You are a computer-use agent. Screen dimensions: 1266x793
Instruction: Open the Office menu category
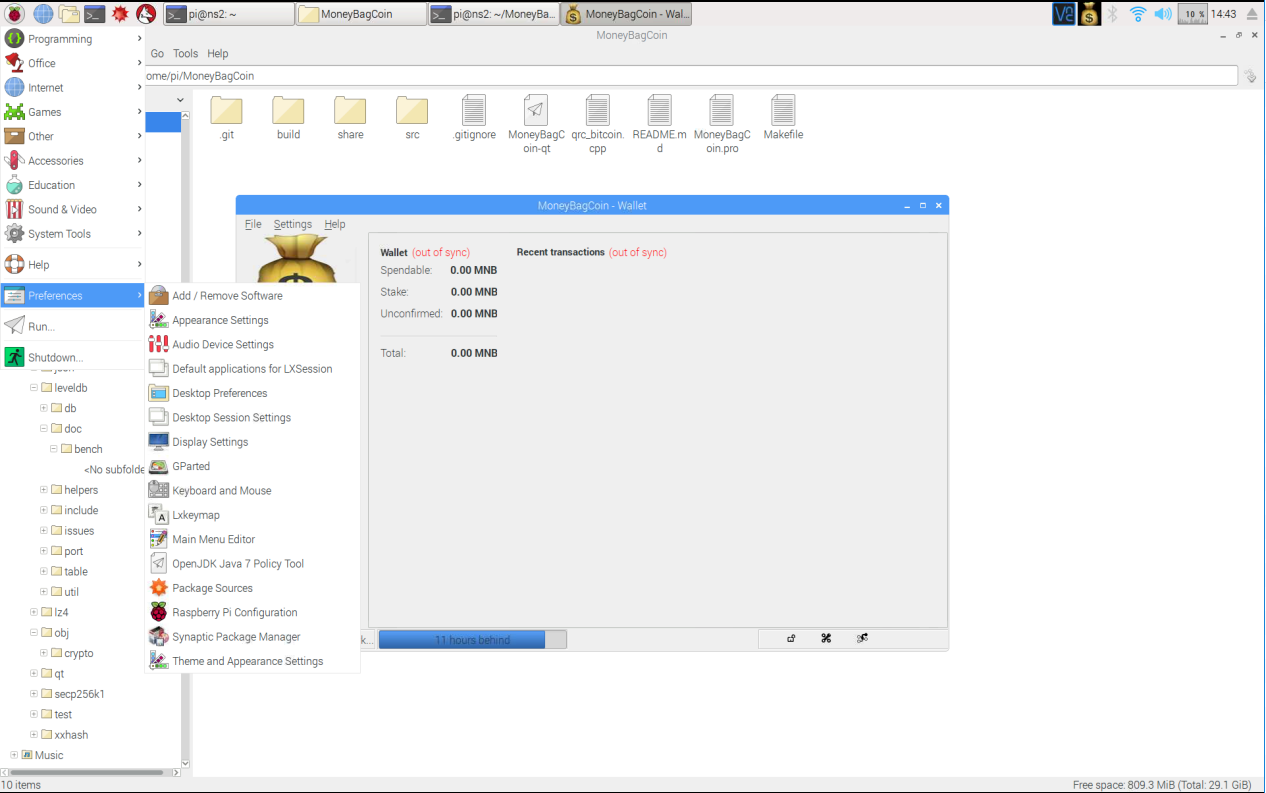tap(73, 63)
